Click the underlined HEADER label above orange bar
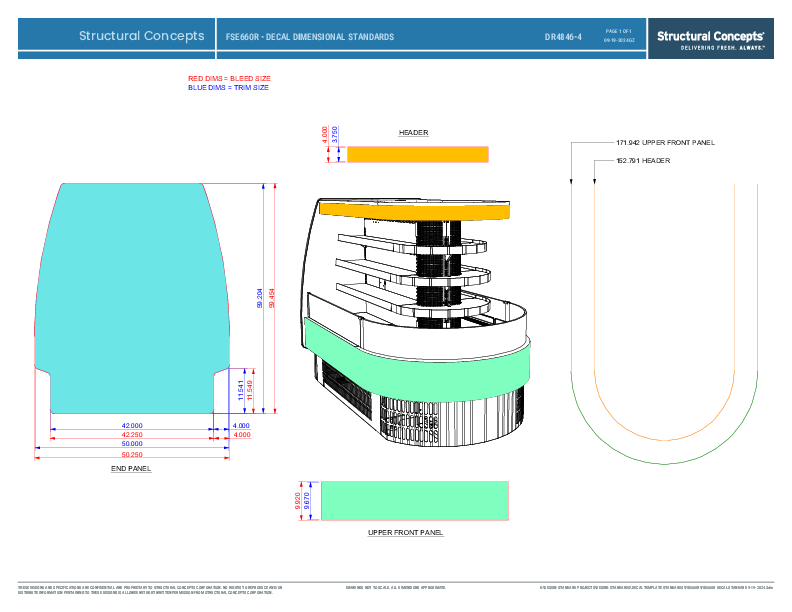This screenshot has height=612, width=792. (413, 132)
